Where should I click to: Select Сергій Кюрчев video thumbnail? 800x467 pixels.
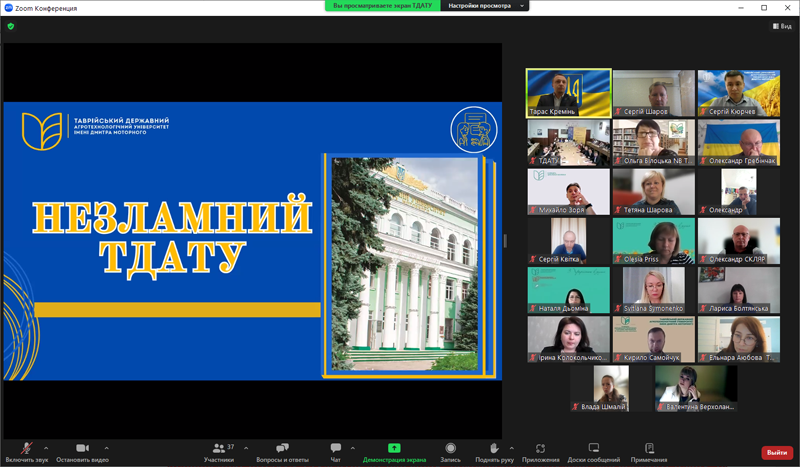pos(739,93)
